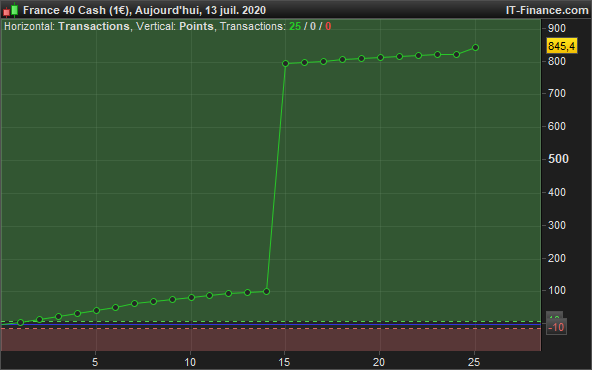Image resolution: width=592 pixels, height=370 pixels.
Task: Click the 5 label on the horizontal axis
Action: point(95,362)
